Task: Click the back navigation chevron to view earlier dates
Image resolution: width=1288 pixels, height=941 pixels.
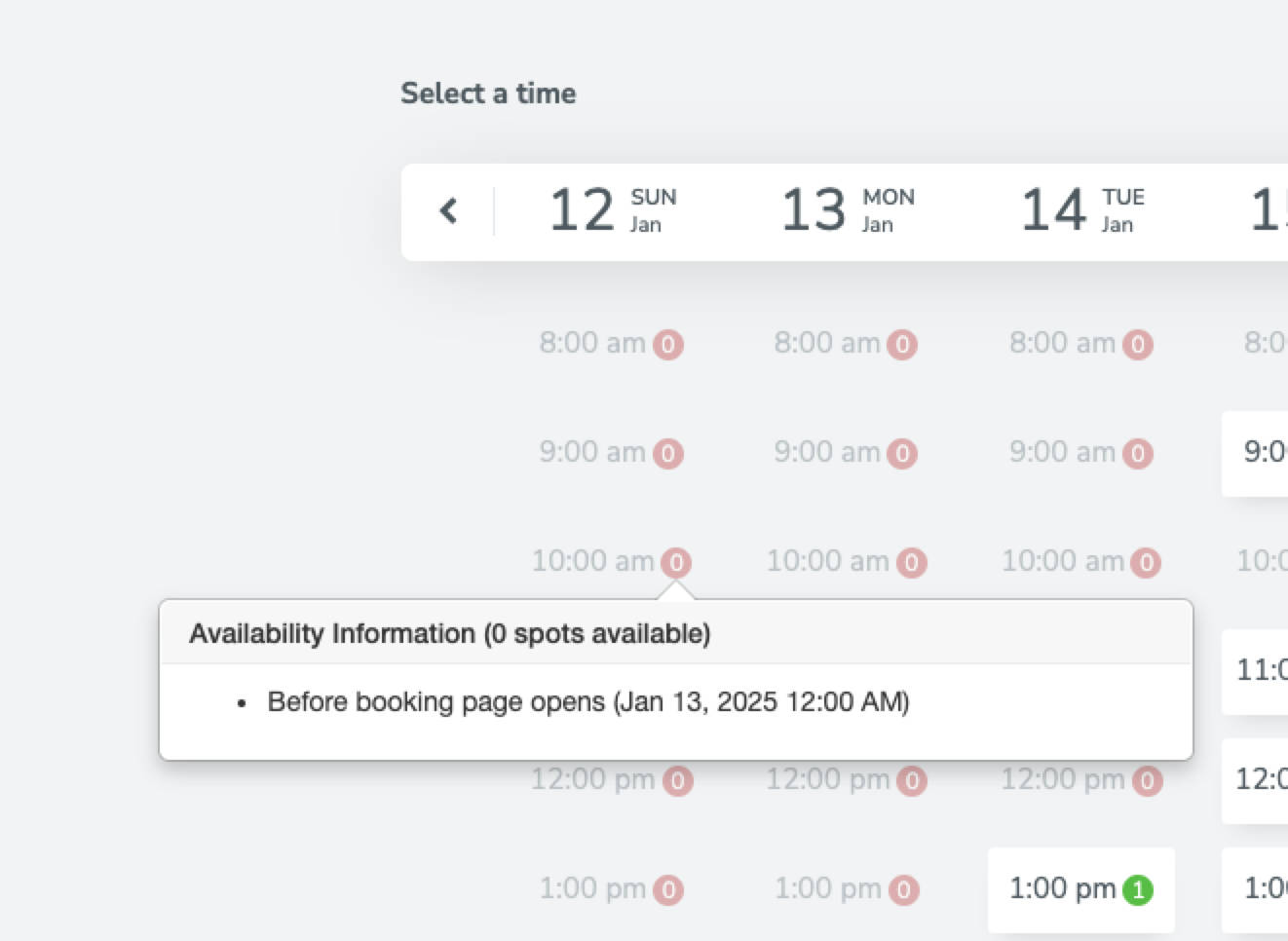Action: pos(448,210)
